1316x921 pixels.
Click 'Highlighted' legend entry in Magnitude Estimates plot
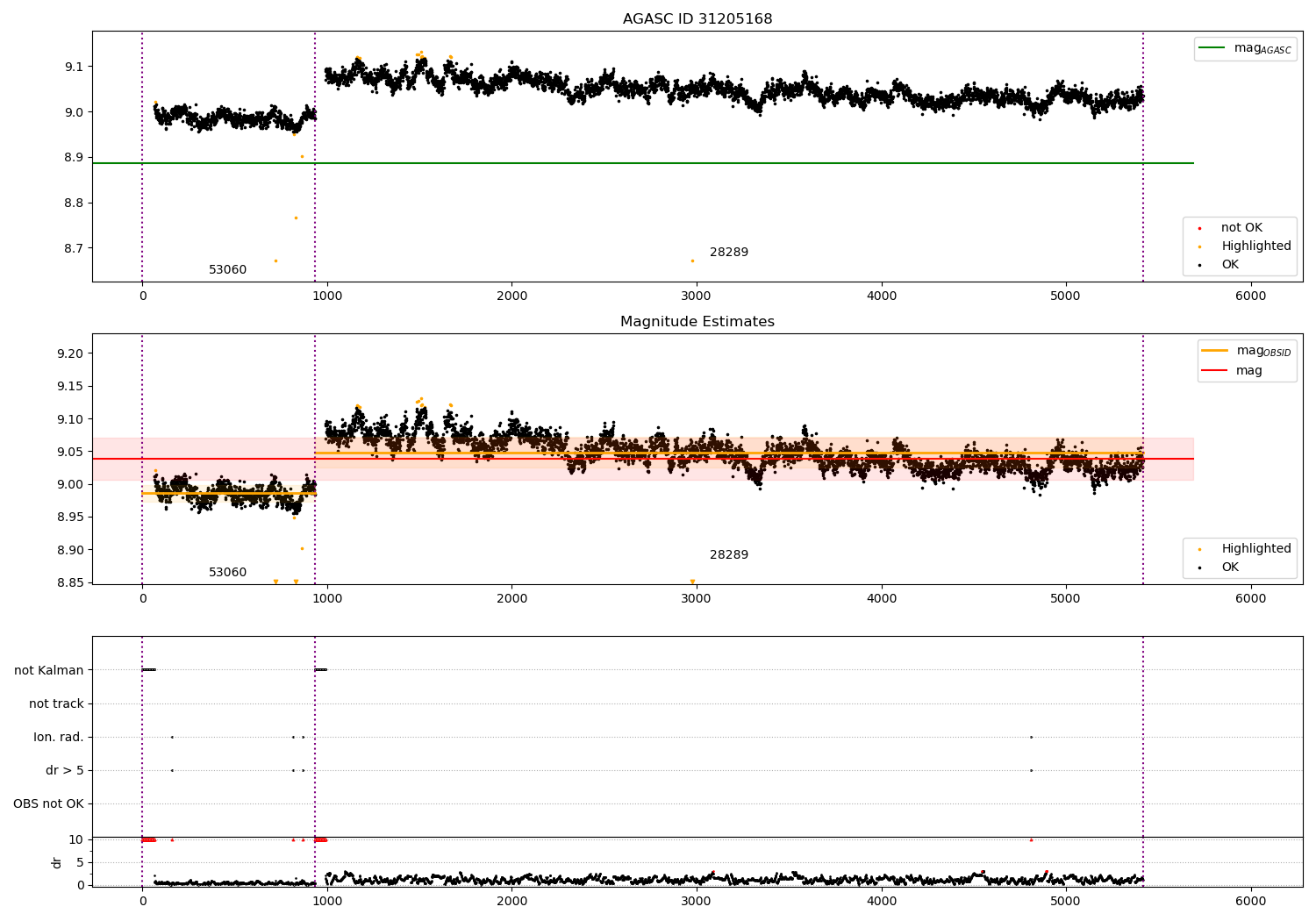(1255, 549)
